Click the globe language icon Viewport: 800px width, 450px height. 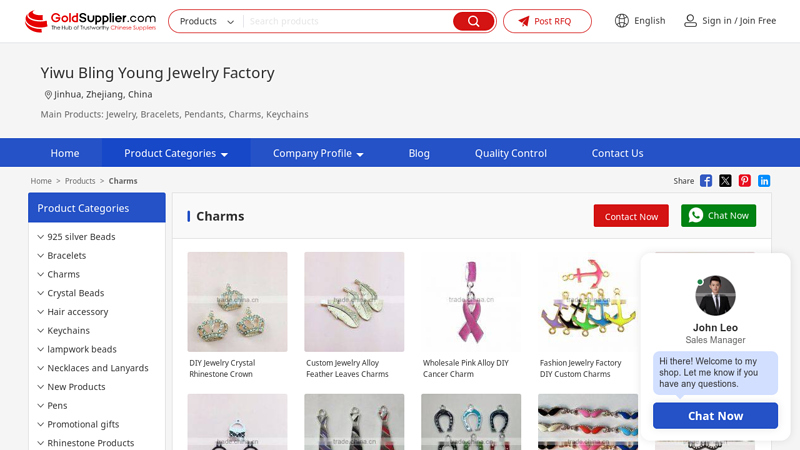621,20
